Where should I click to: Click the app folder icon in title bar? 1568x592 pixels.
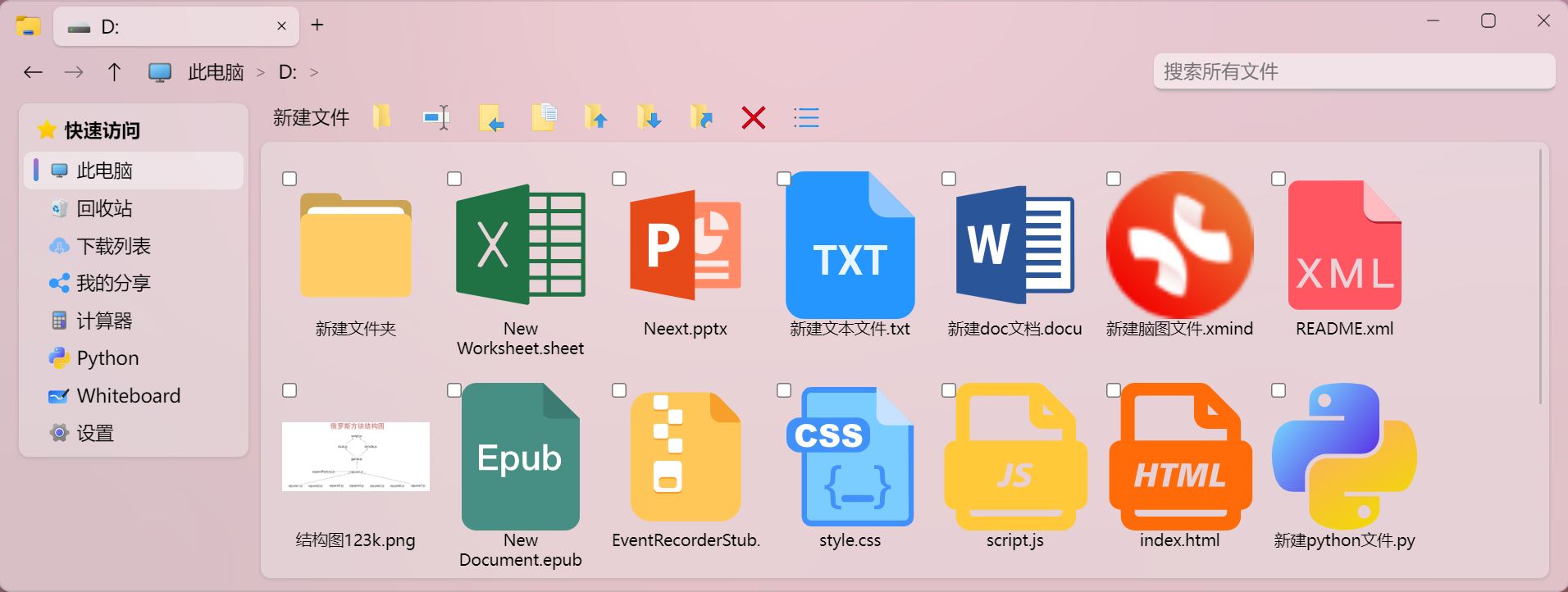tap(28, 25)
